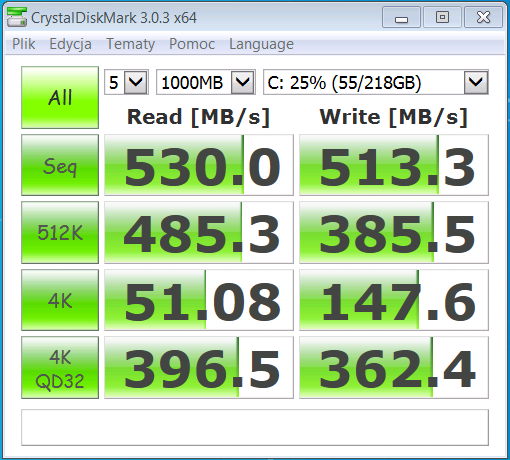Click the empty comment field at bottom

pyautogui.click(x=255, y=427)
